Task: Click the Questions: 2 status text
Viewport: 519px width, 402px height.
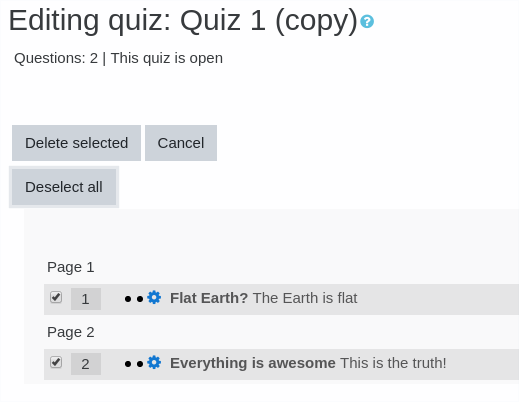Action: (56, 58)
